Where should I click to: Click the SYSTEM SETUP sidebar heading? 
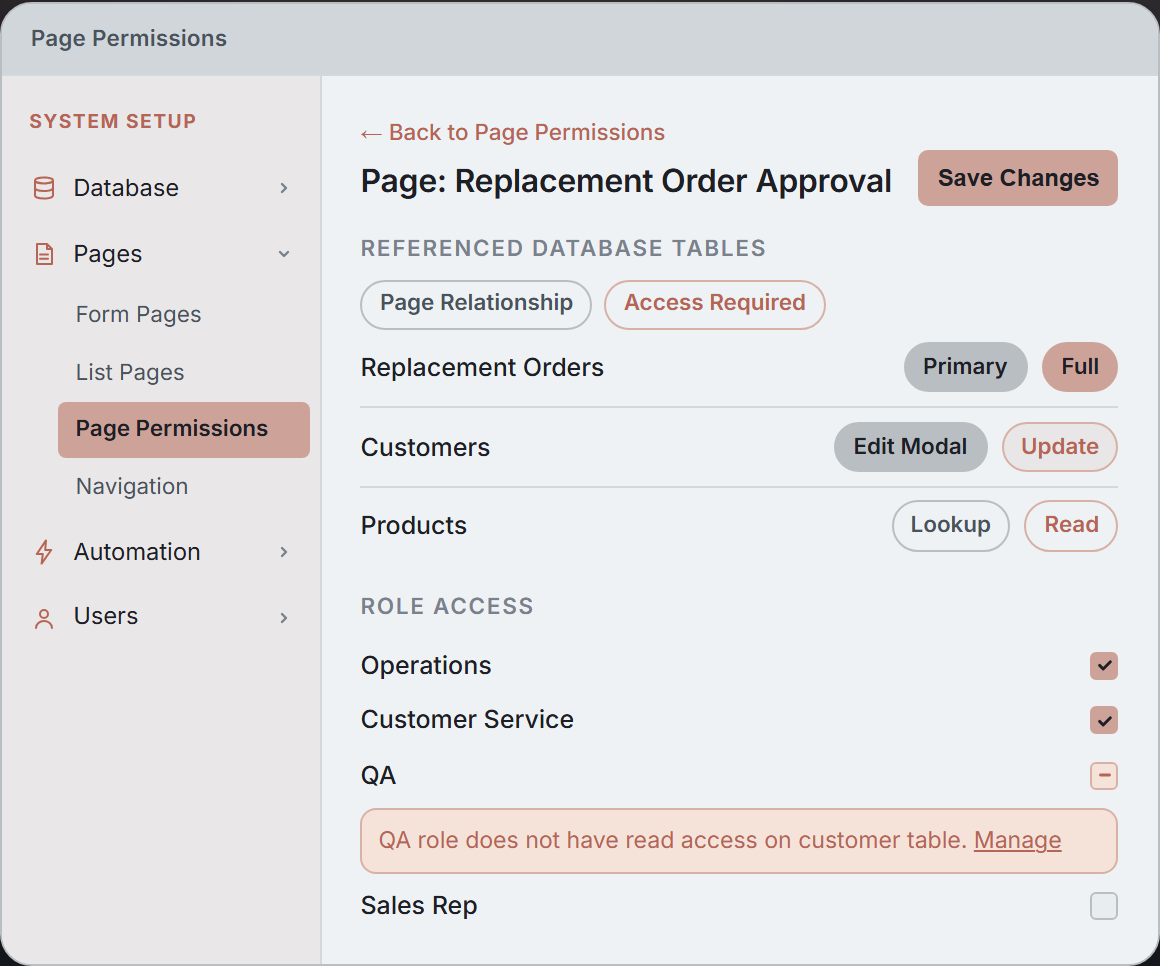click(x=112, y=121)
